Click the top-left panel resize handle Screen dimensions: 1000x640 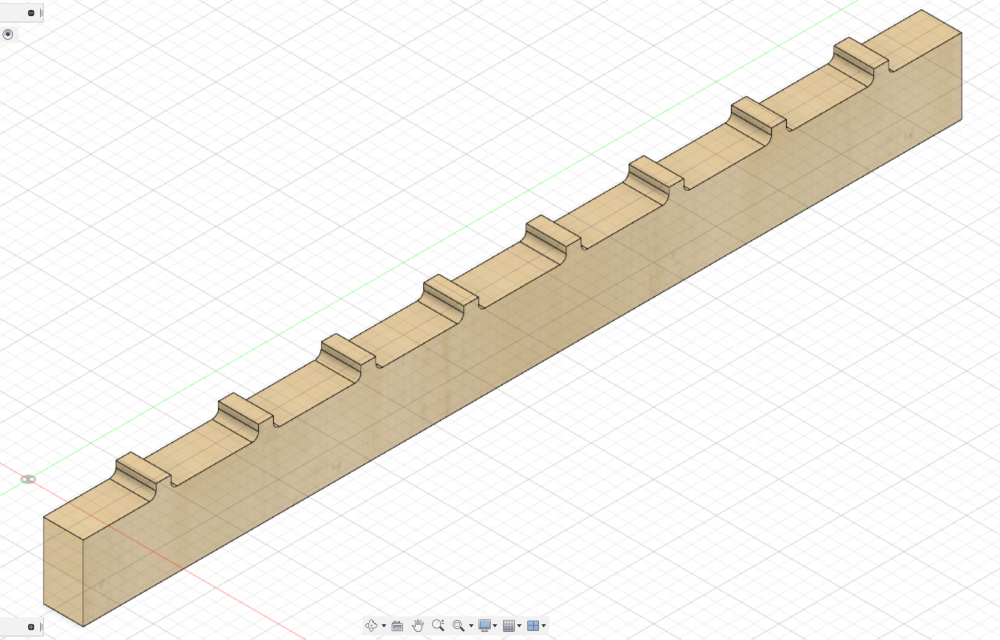[x=41, y=12]
